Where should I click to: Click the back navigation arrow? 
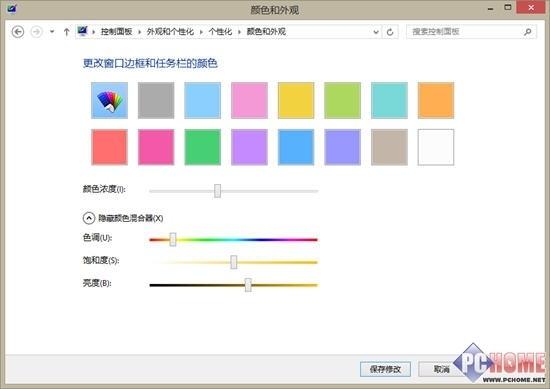(18, 32)
